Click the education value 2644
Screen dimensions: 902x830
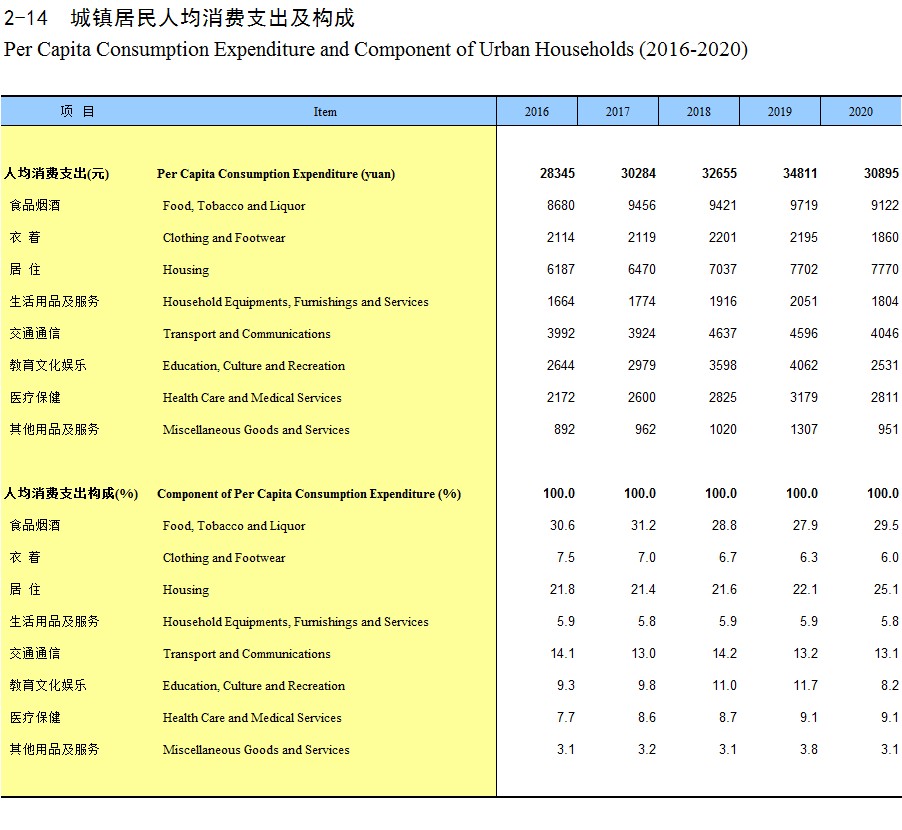(x=561, y=365)
